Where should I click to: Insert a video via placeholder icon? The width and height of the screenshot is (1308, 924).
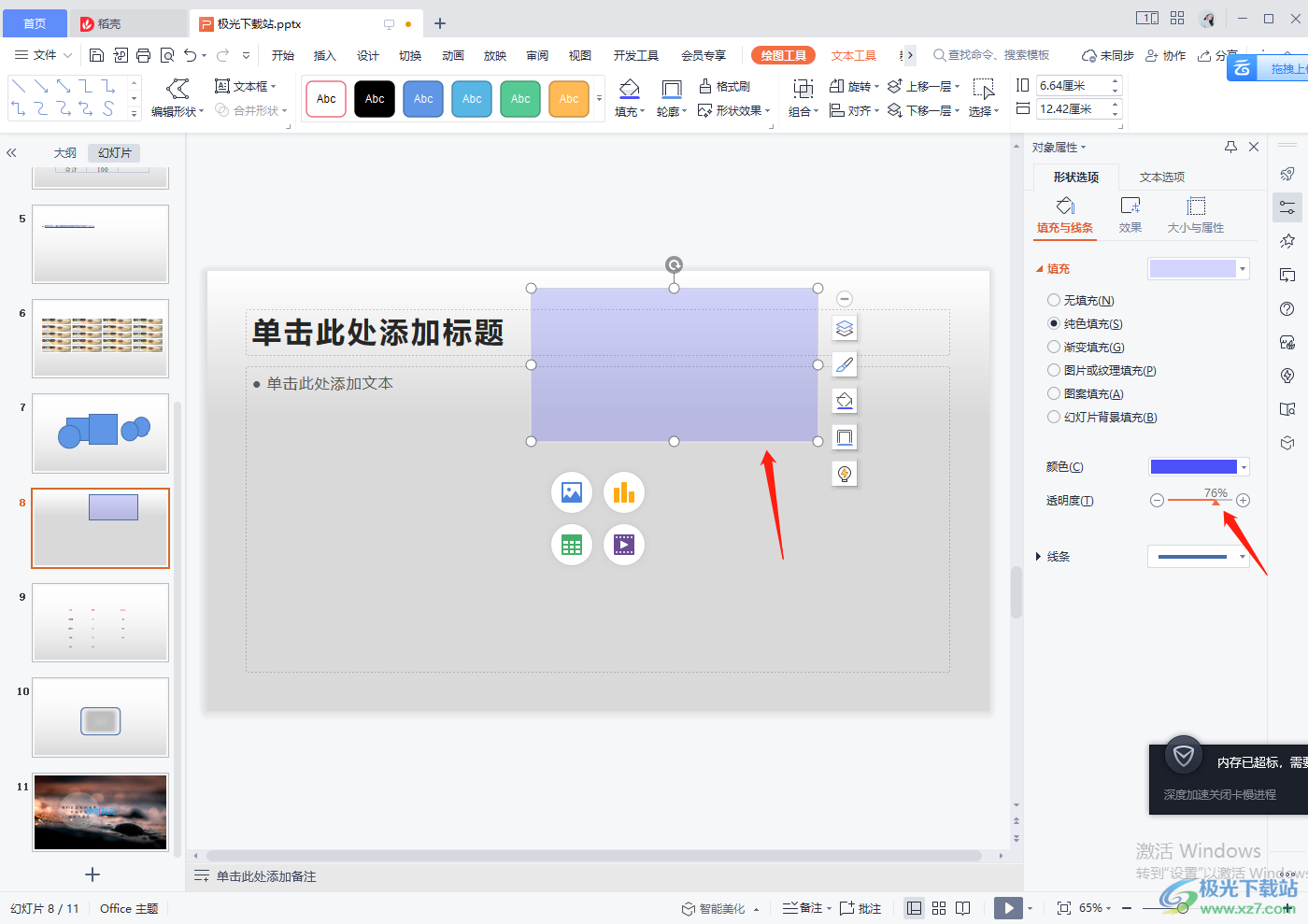click(x=624, y=545)
